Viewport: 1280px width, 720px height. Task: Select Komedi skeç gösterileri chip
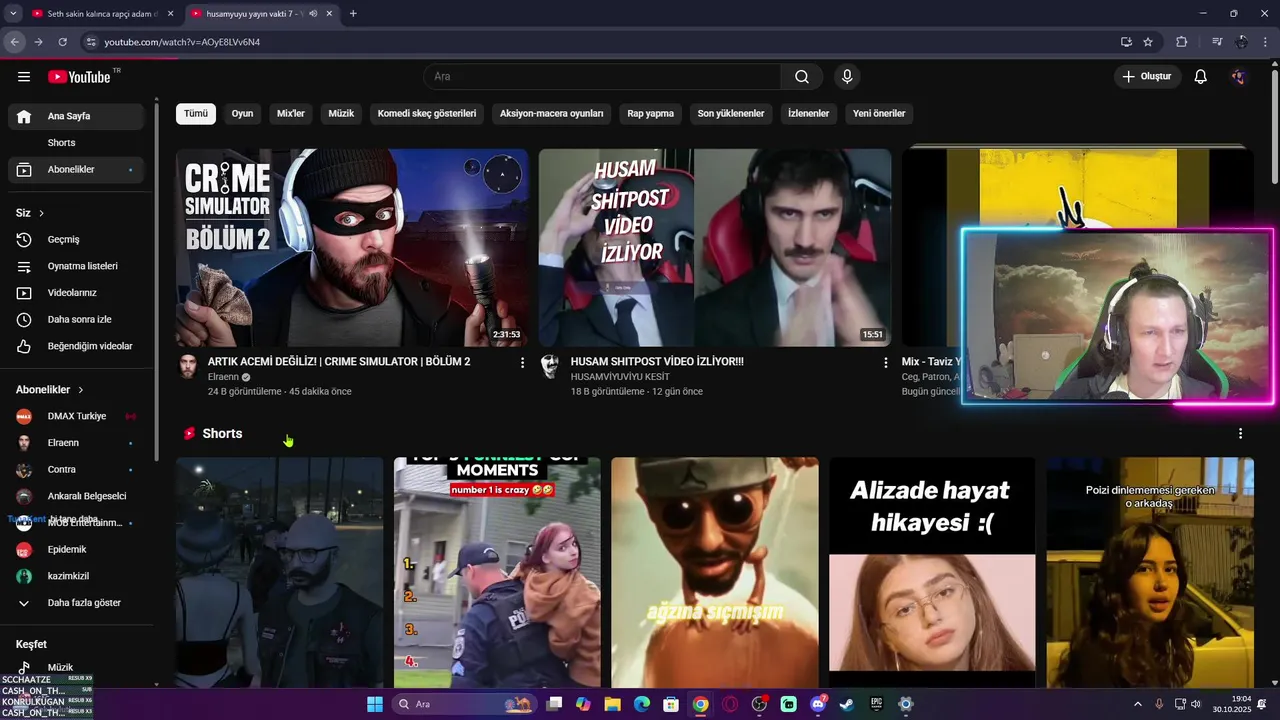(427, 114)
